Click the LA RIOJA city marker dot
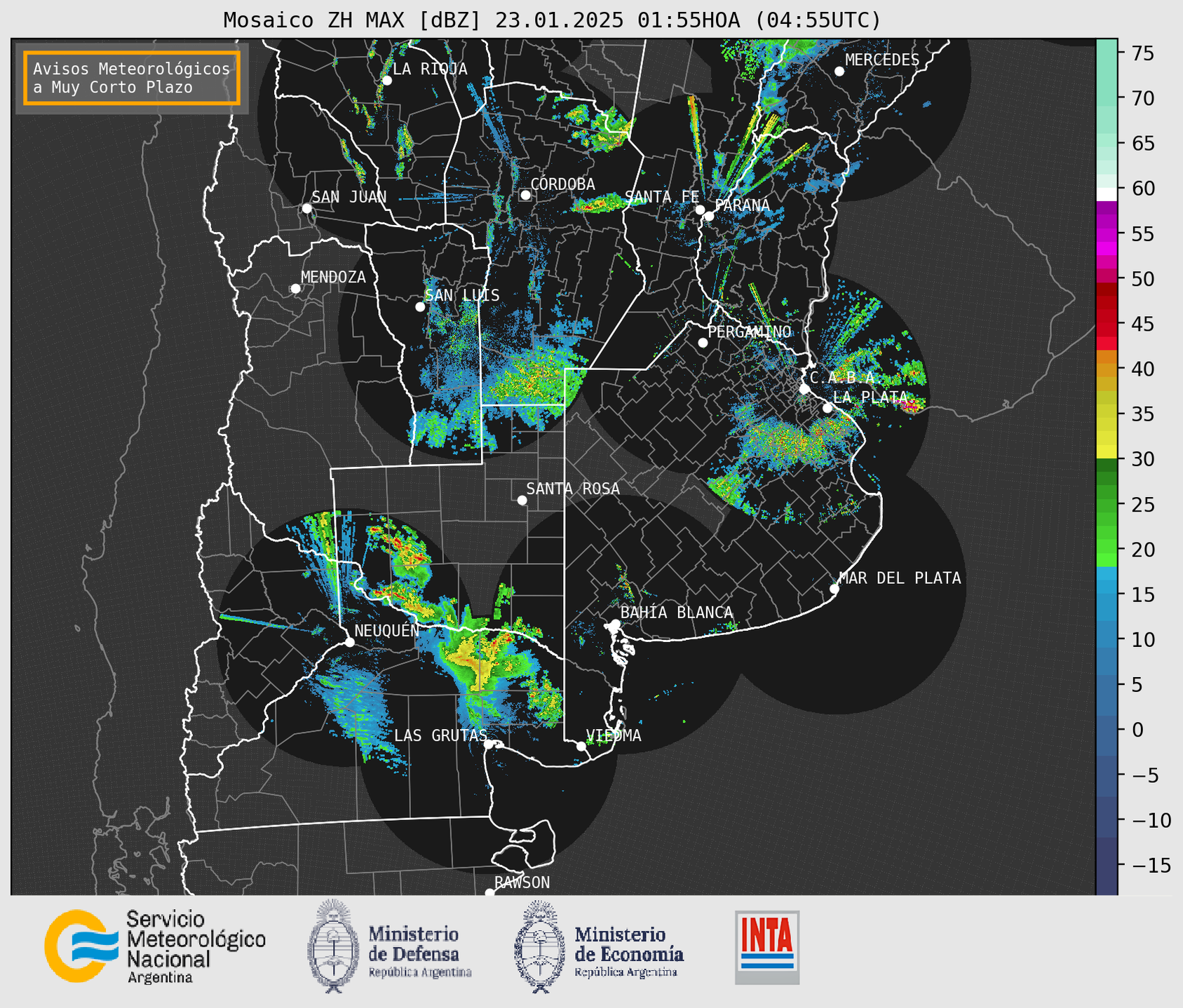The width and height of the screenshot is (1183, 1008). click(x=387, y=81)
